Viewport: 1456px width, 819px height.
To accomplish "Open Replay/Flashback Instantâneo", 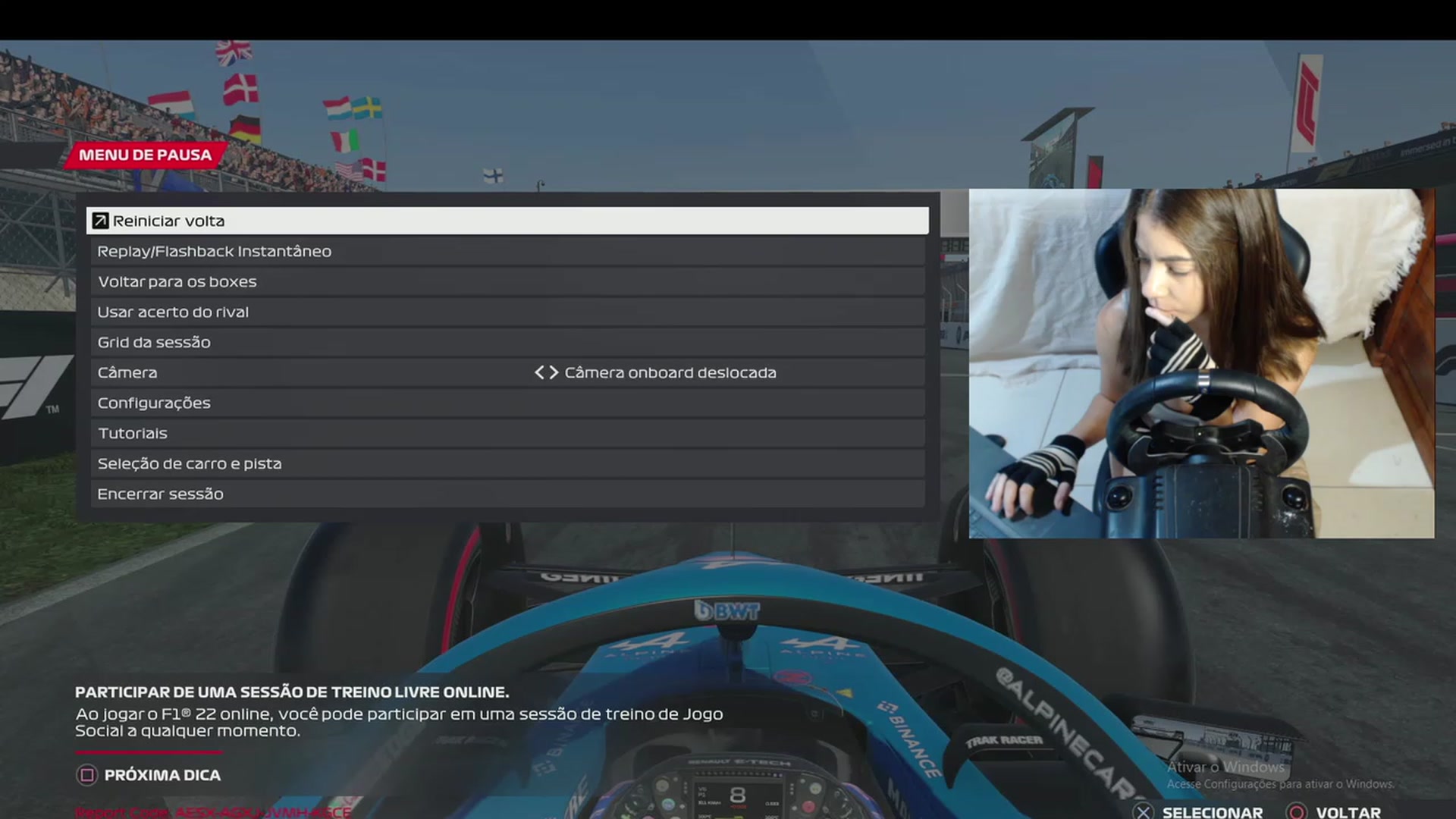I will pos(507,251).
